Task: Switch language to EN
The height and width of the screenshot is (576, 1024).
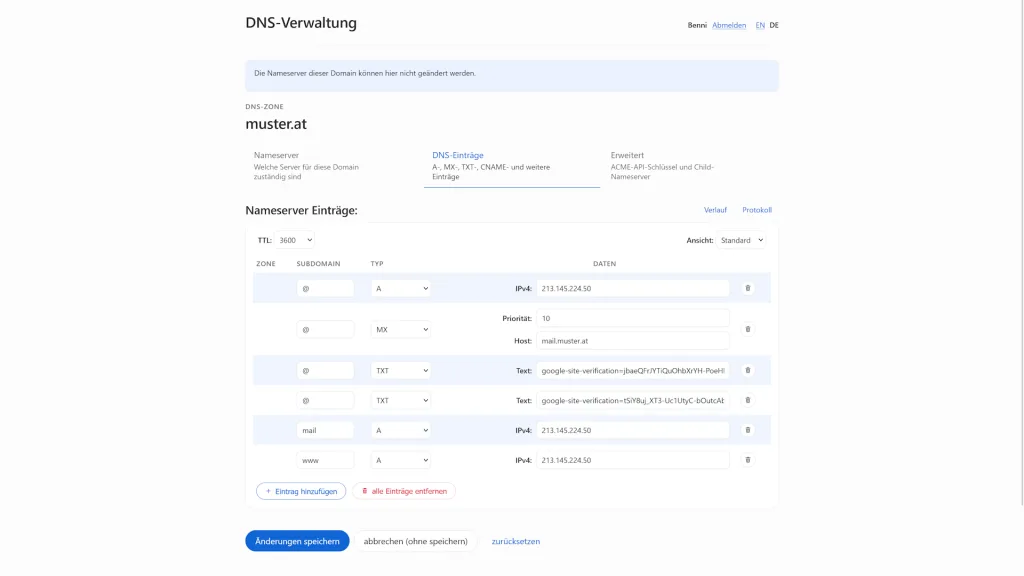Action: tap(760, 25)
